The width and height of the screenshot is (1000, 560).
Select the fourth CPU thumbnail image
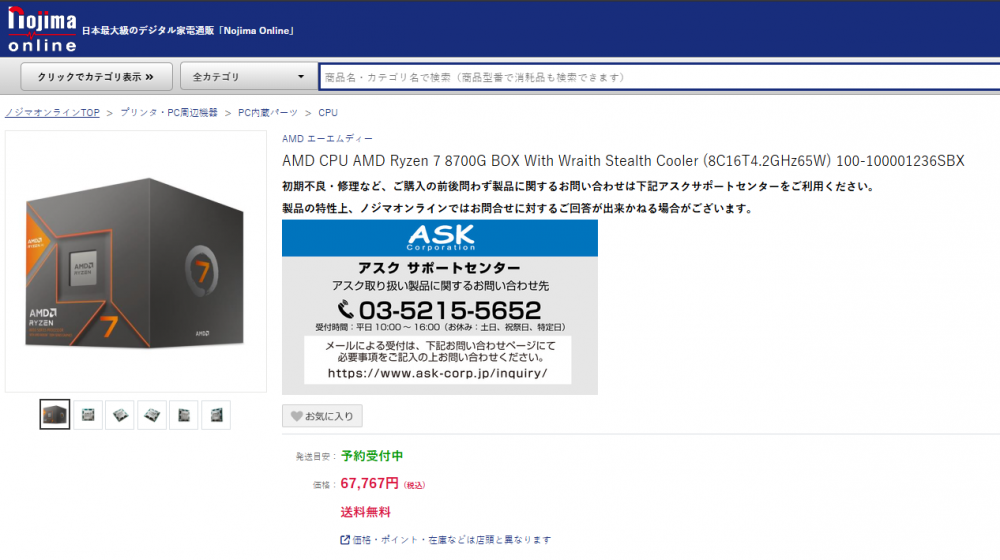[x=152, y=415]
